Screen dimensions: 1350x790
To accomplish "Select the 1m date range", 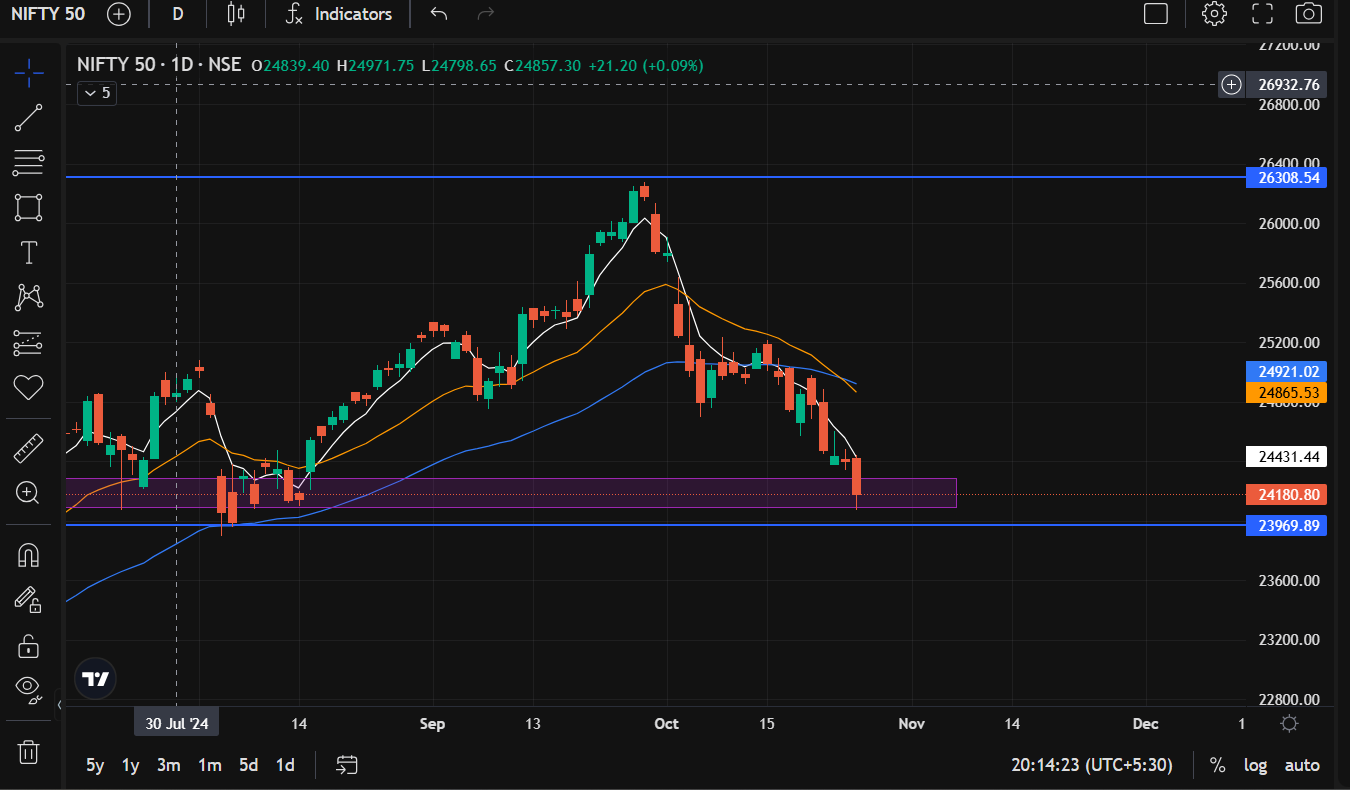I will tap(209, 765).
